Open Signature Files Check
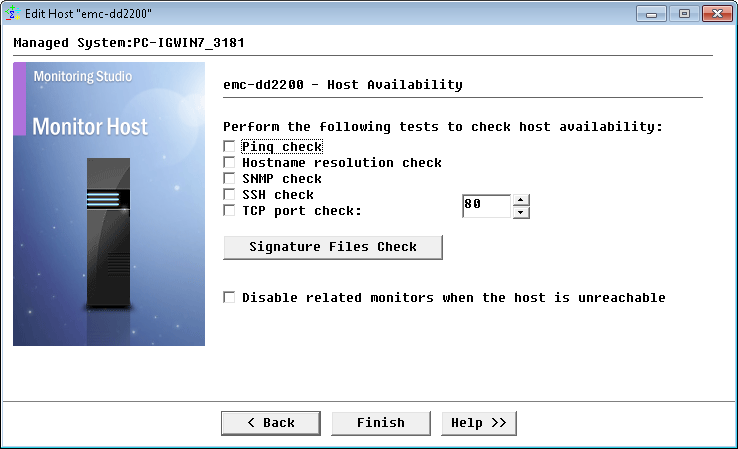This screenshot has height=449, width=738. (333, 247)
